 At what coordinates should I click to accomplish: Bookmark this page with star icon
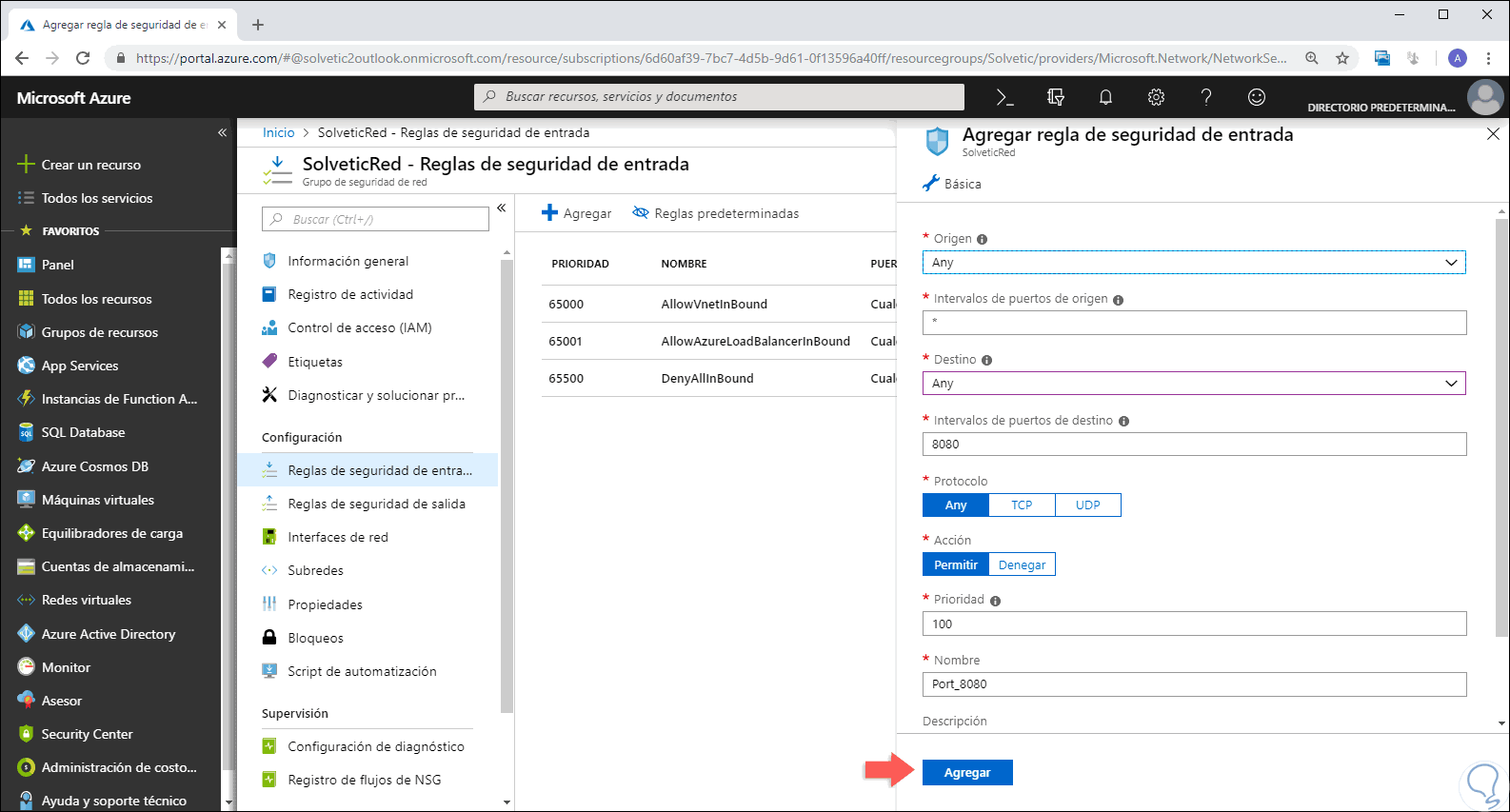(1342, 58)
